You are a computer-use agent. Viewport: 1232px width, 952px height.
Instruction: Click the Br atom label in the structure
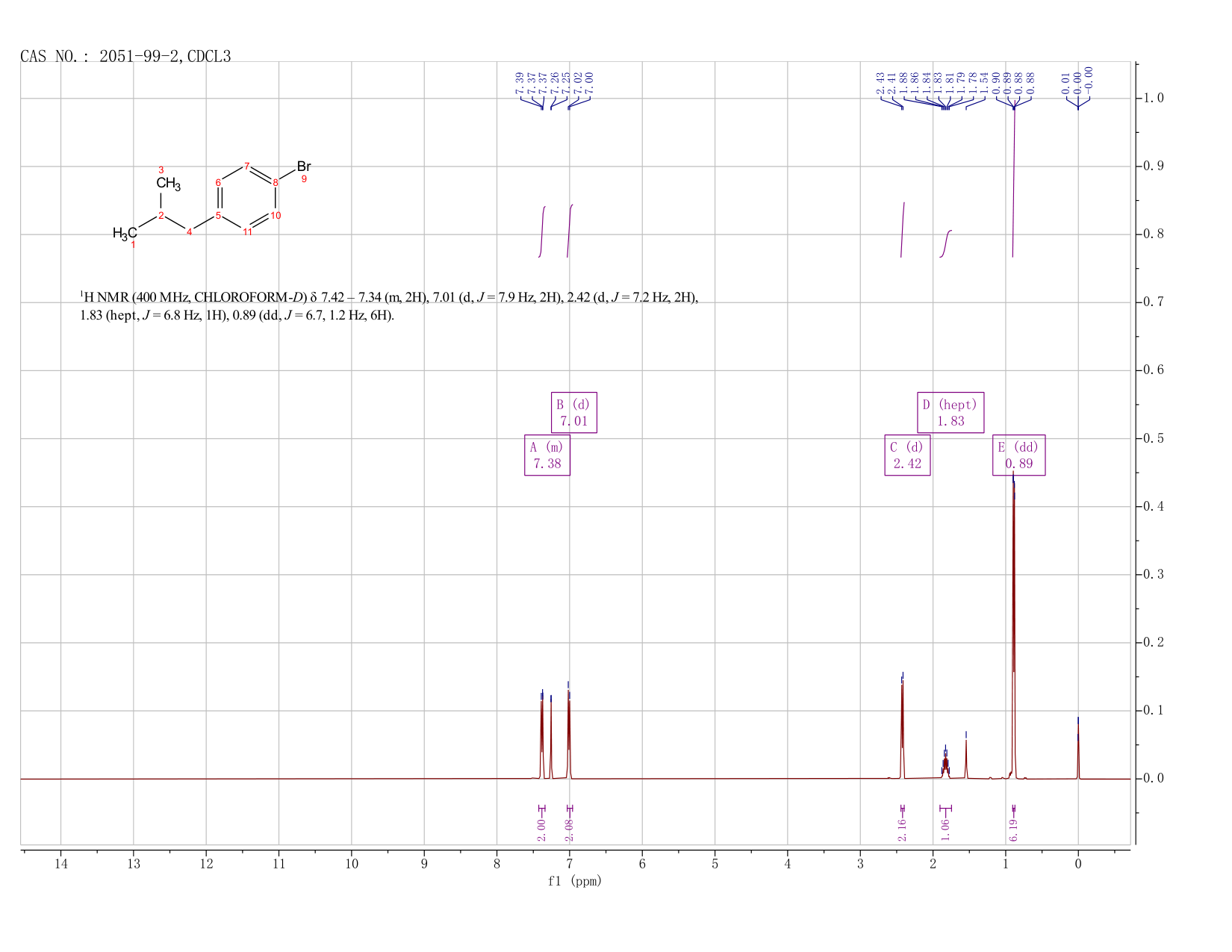304,167
